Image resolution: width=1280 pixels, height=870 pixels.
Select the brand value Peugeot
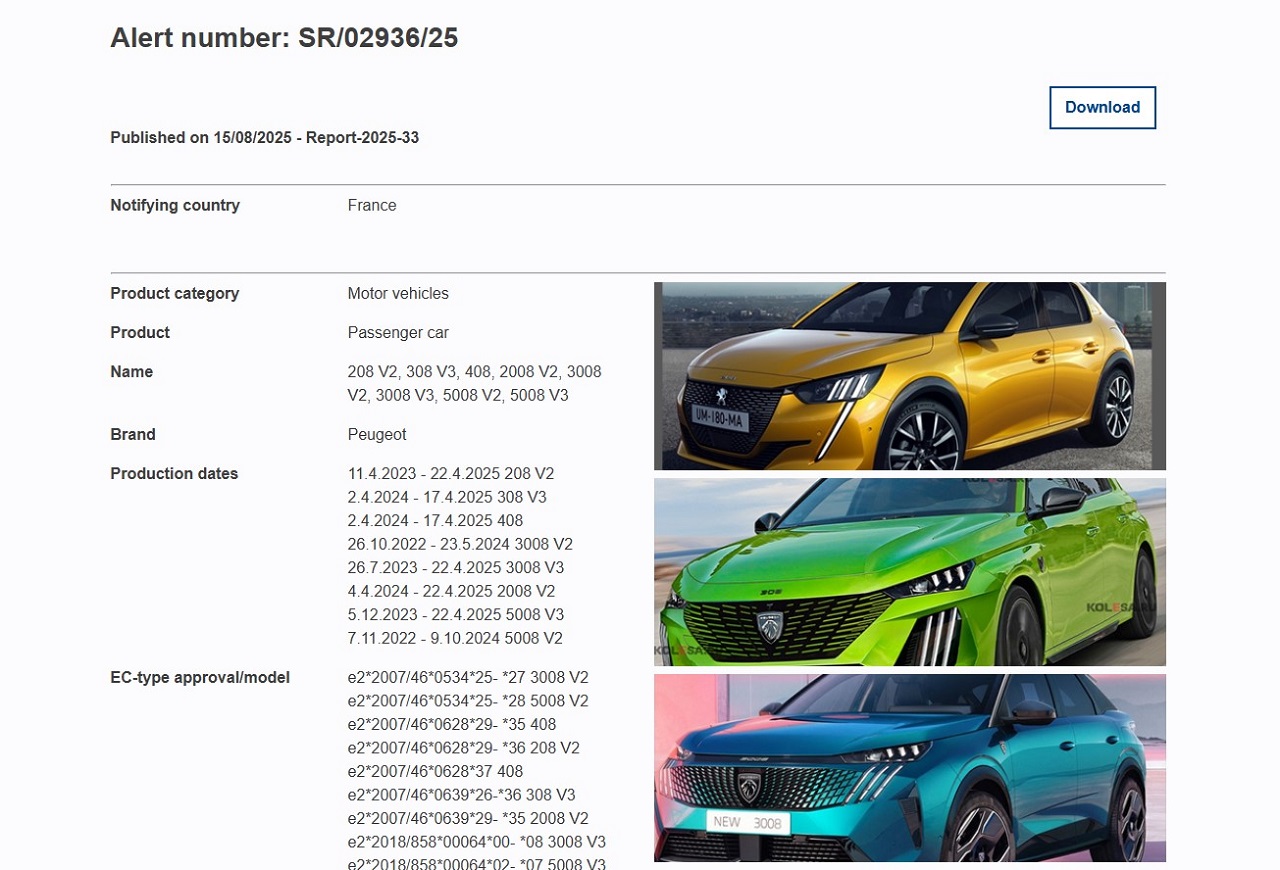(x=377, y=435)
